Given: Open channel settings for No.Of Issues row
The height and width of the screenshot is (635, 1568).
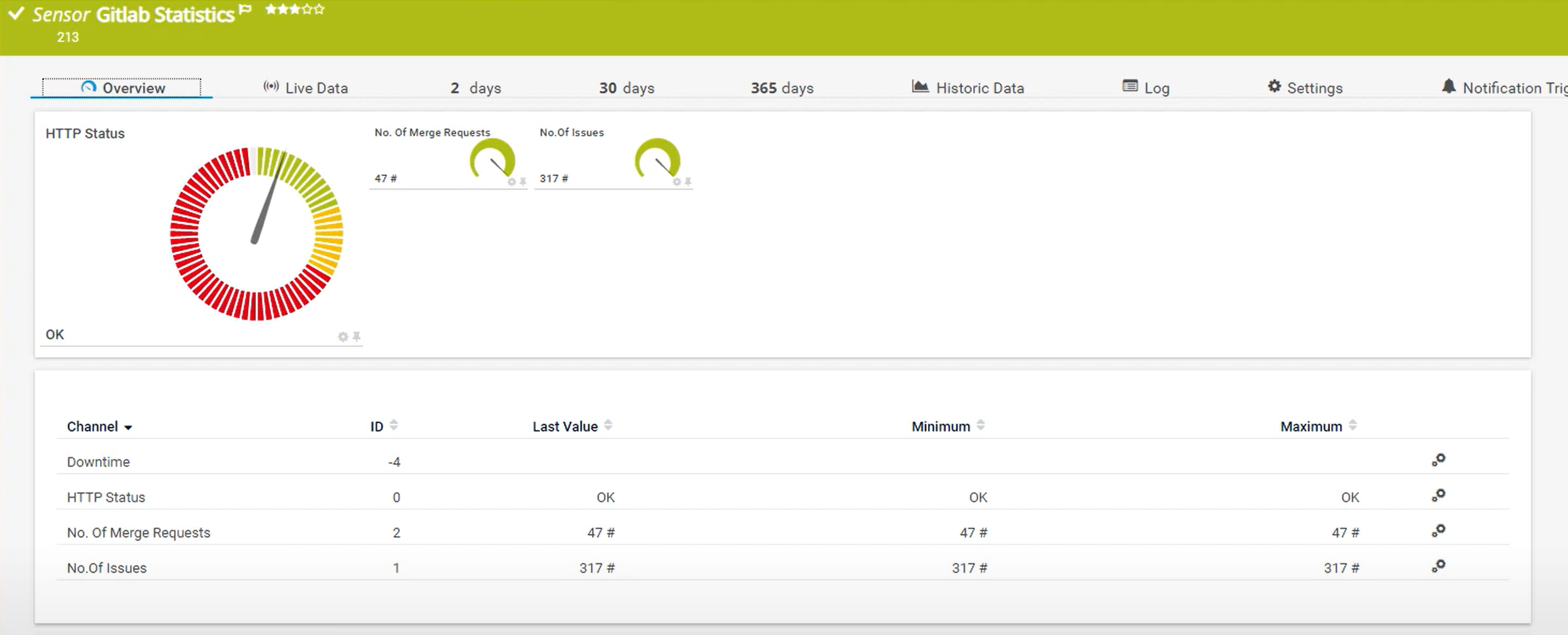Looking at the screenshot, I should (1438, 566).
